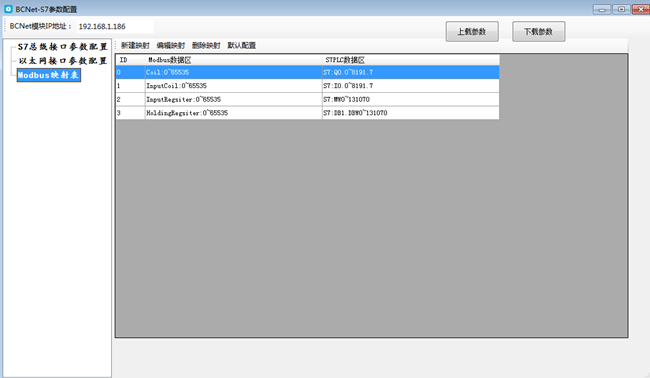Select the InputRegsiter:0~65535 cell
The width and height of the screenshot is (650, 378).
click(234, 99)
